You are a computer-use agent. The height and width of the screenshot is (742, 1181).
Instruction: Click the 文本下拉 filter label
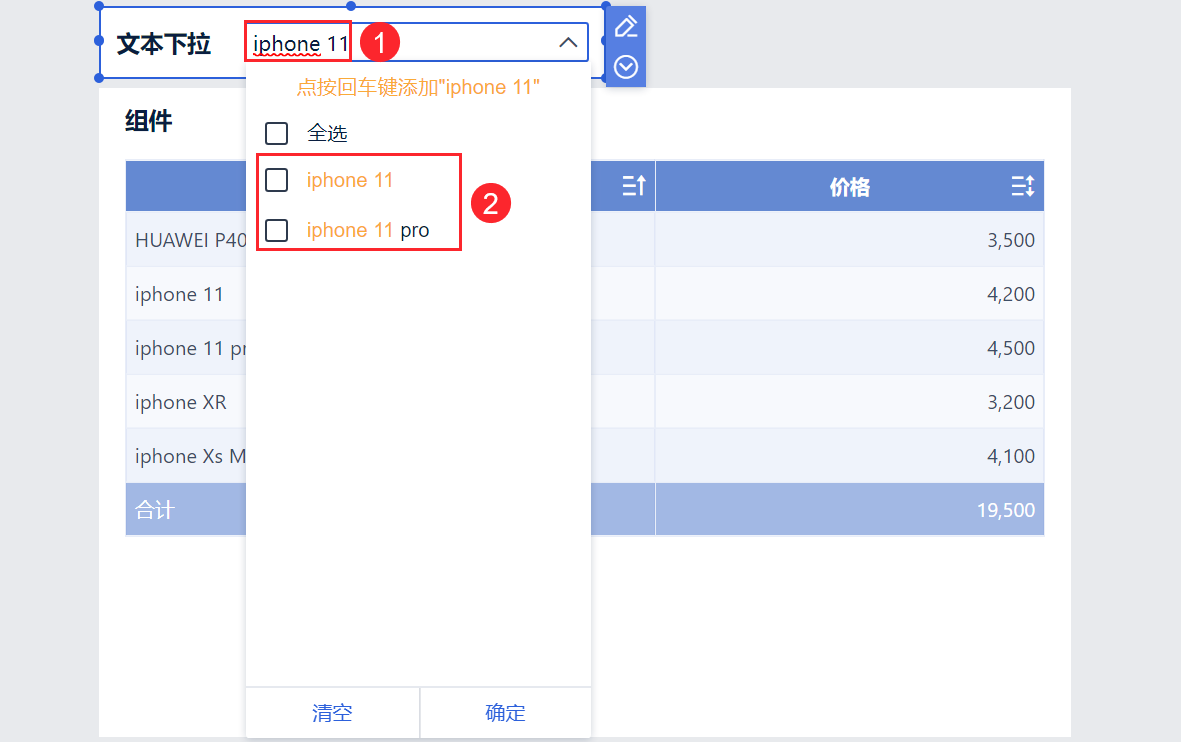click(x=164, y=44)
